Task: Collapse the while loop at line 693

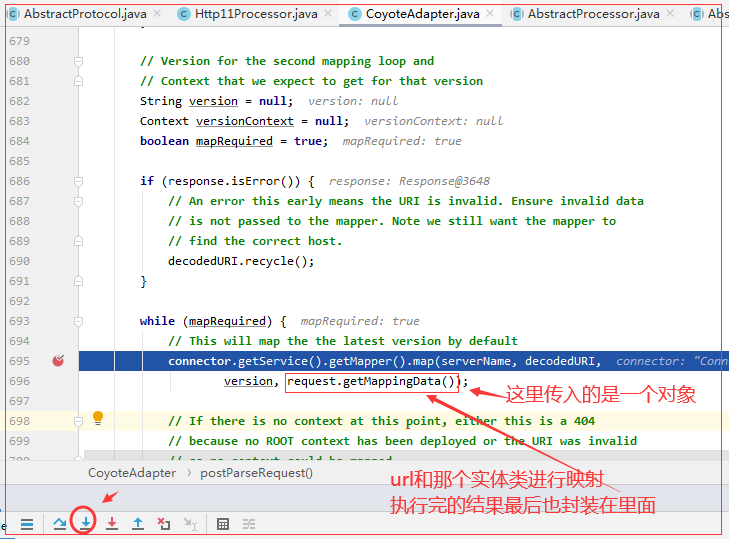Action: (79, 321)
